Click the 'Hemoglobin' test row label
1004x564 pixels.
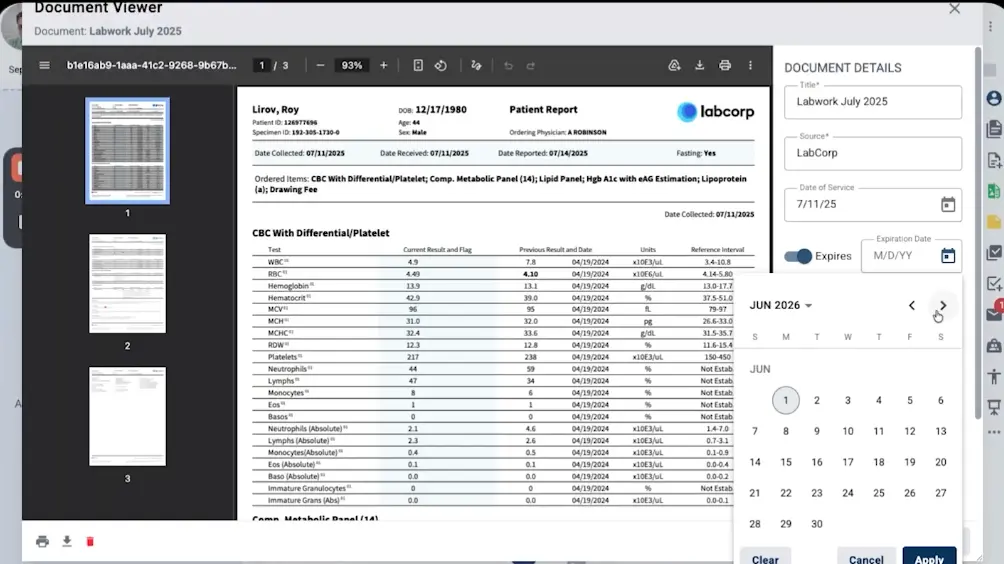coord(288,286)
